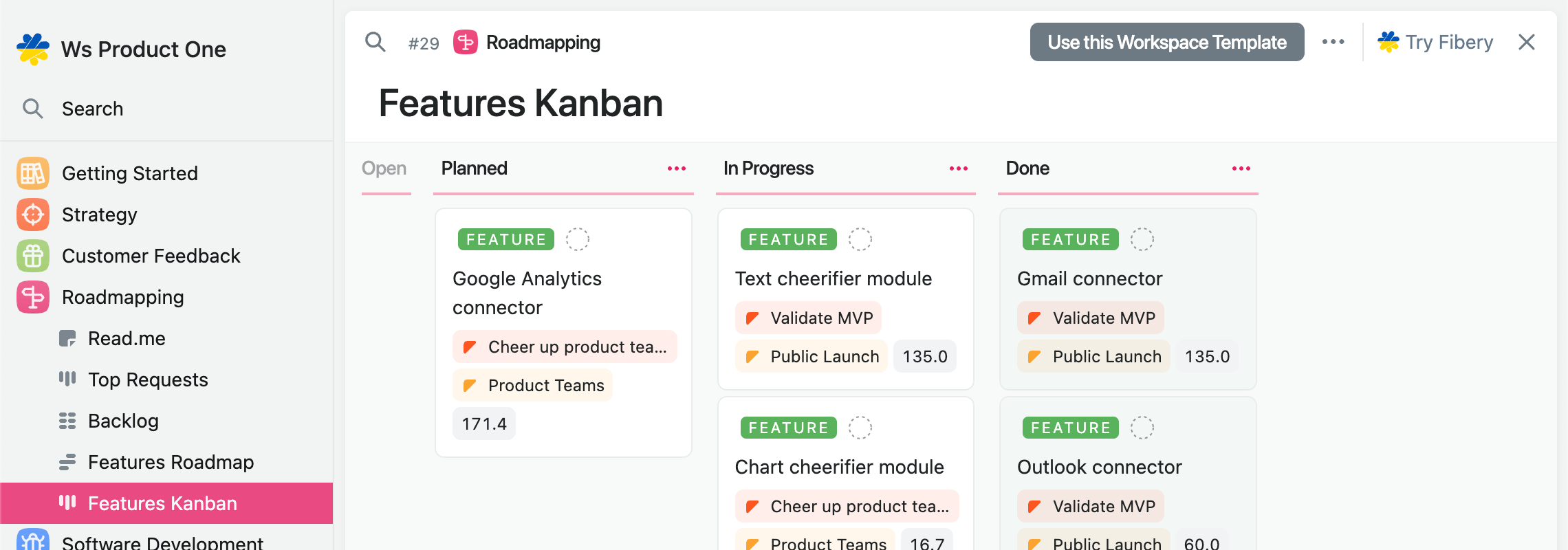Click the Open column header

384,168
